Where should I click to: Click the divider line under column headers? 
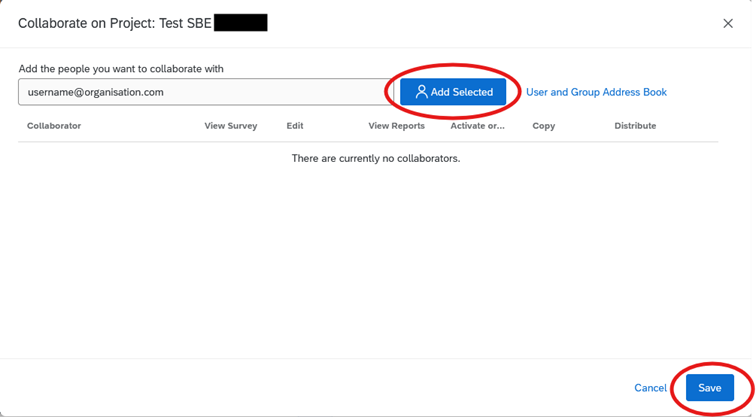click(368, 141)
